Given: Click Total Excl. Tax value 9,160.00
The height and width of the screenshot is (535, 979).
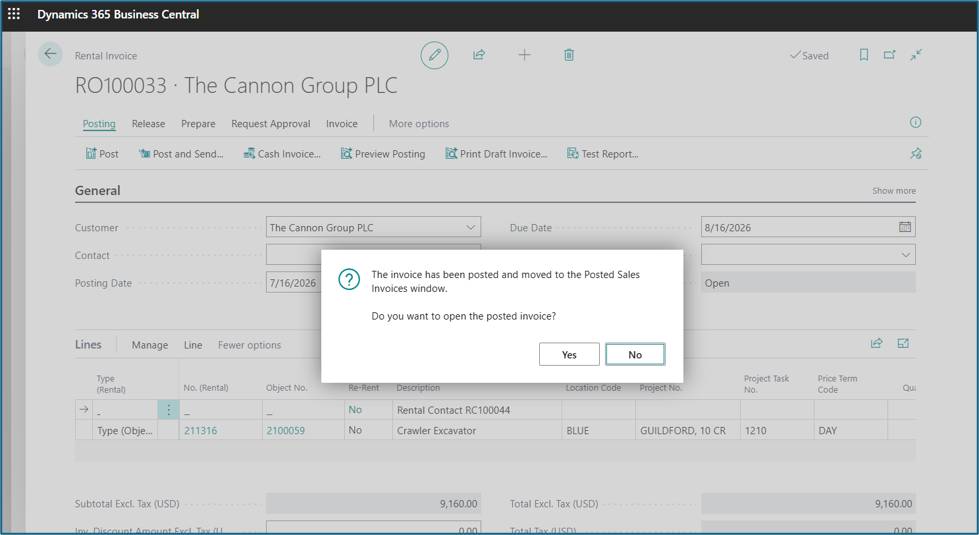Looking at the screenshot, I should pos(808,503).
